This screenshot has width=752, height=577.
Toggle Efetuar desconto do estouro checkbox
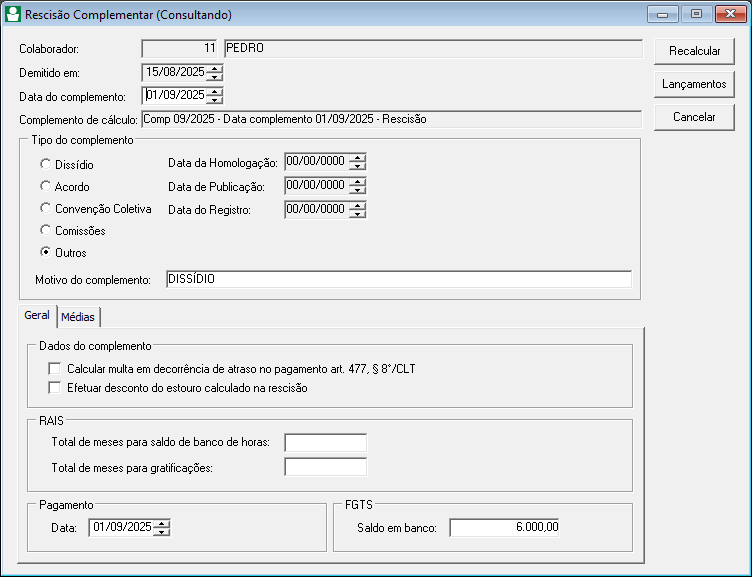tap(55, 388)
